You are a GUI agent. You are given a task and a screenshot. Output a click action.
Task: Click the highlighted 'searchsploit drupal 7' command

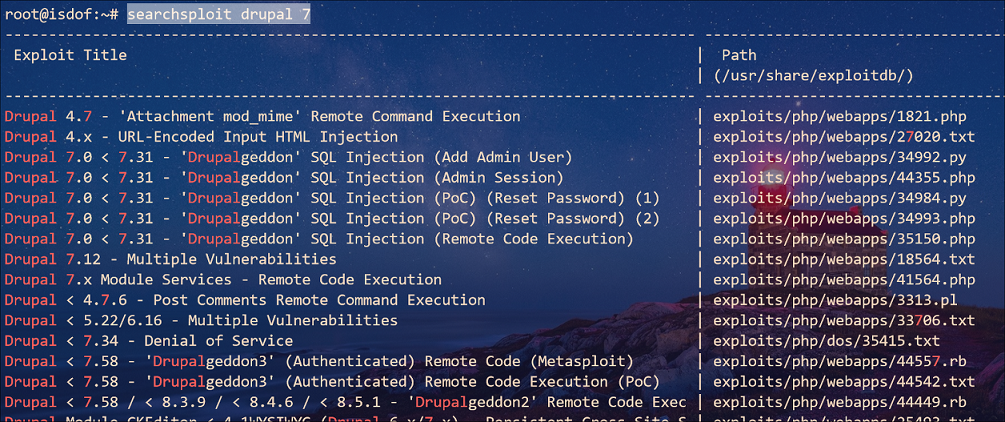[x=219, y=14]
